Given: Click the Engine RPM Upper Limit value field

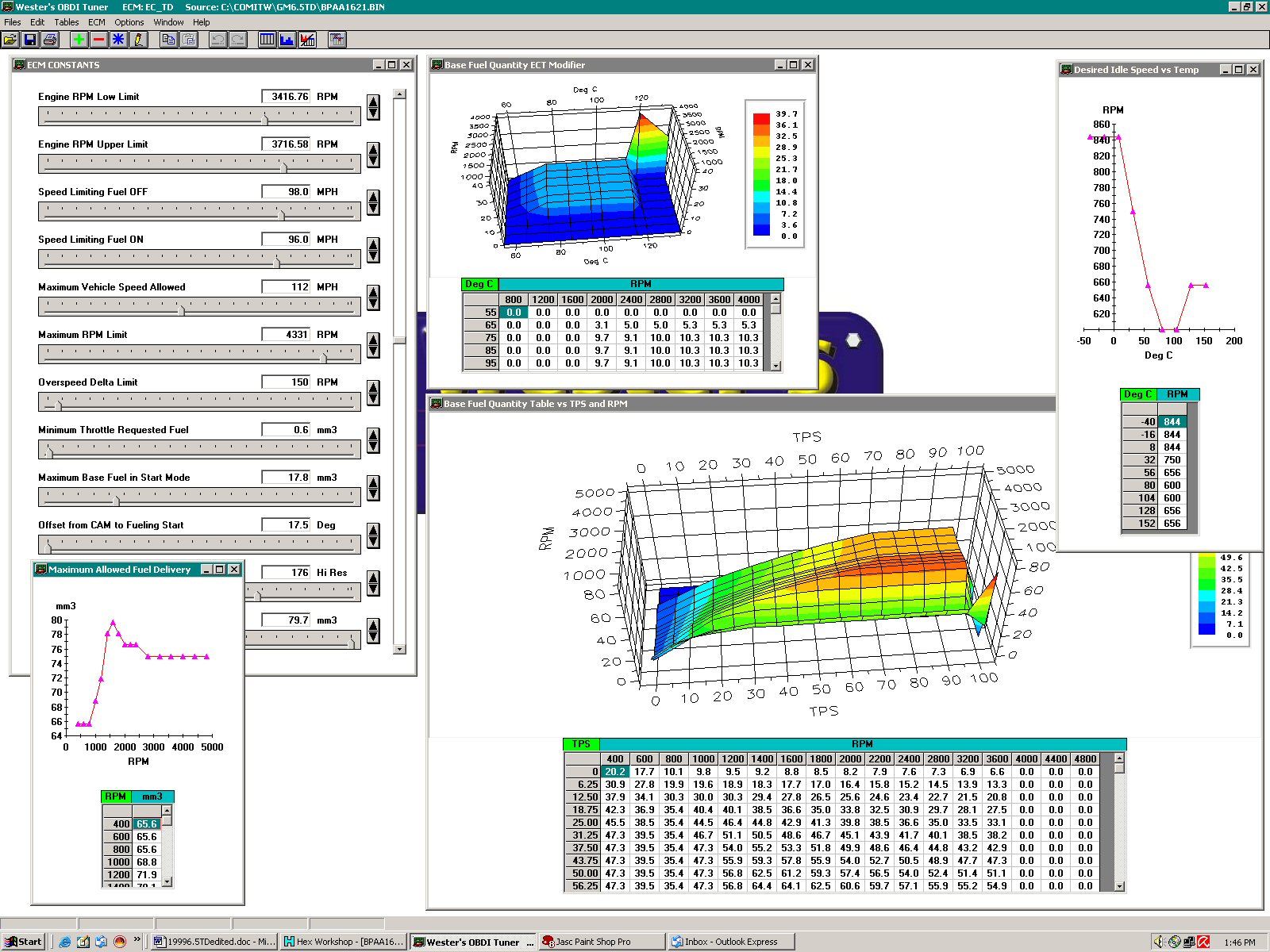Looking at the screenshot, I should [x=286, y=144].
